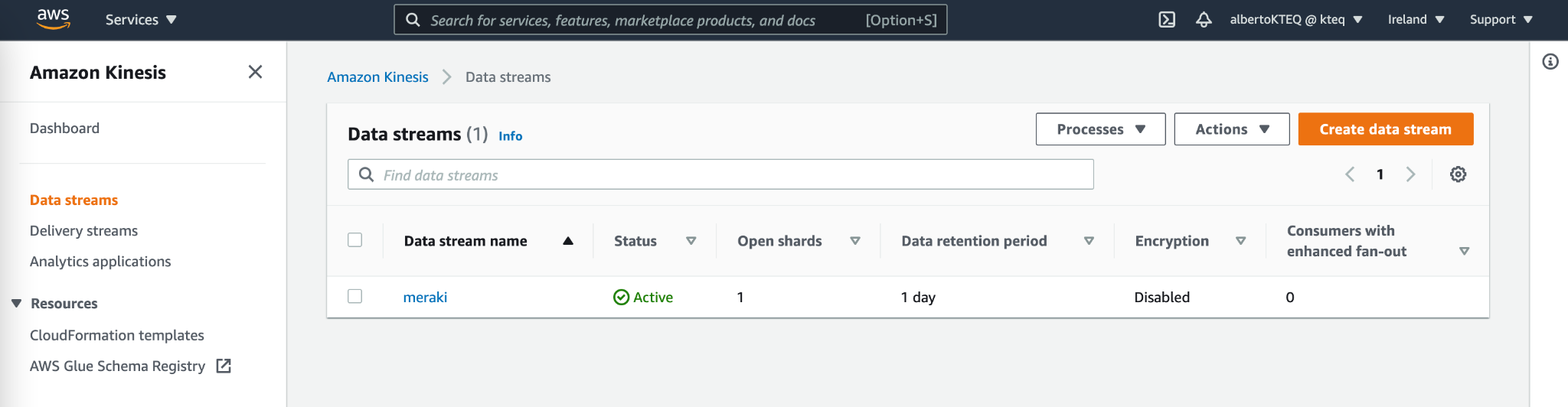Go to the next page of data streams
1568x407 pixels.
pos(1410,174)
